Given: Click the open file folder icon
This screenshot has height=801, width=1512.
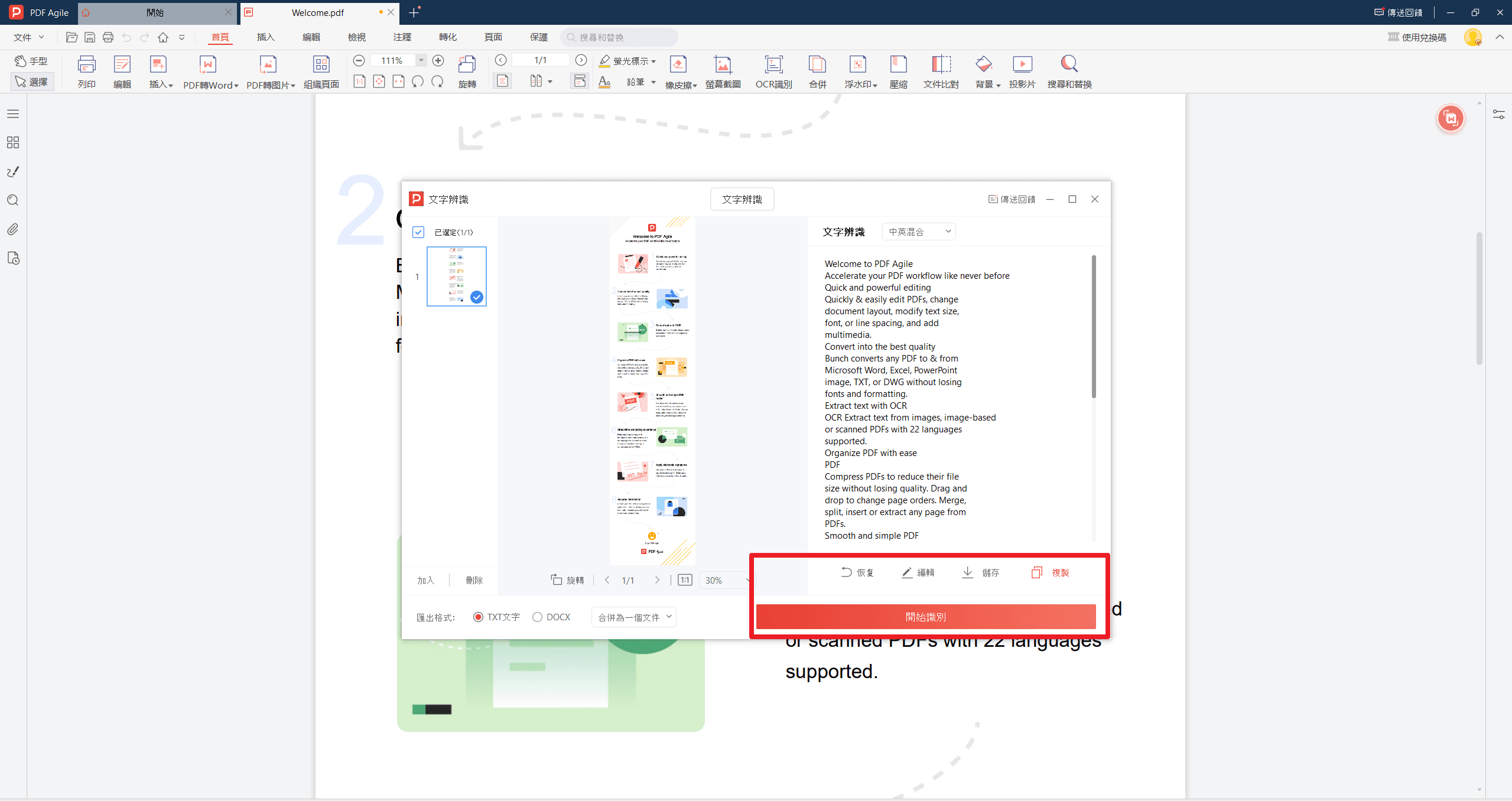Looking at the screenshot, I should [x=71, y=37].
